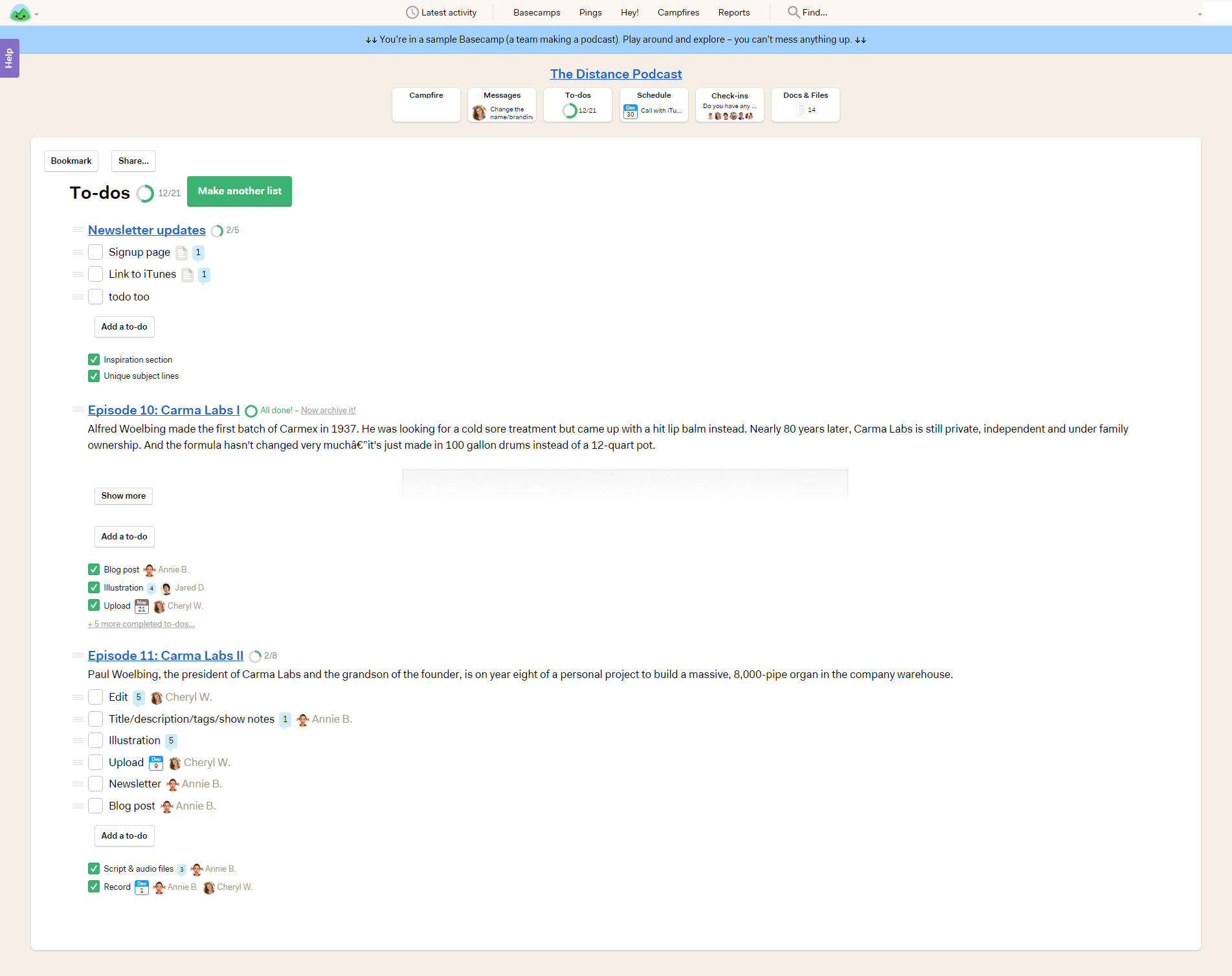Screen dimensions: 1232x976
Task: Click the Now archive it! link
Action: coord(328,411)
